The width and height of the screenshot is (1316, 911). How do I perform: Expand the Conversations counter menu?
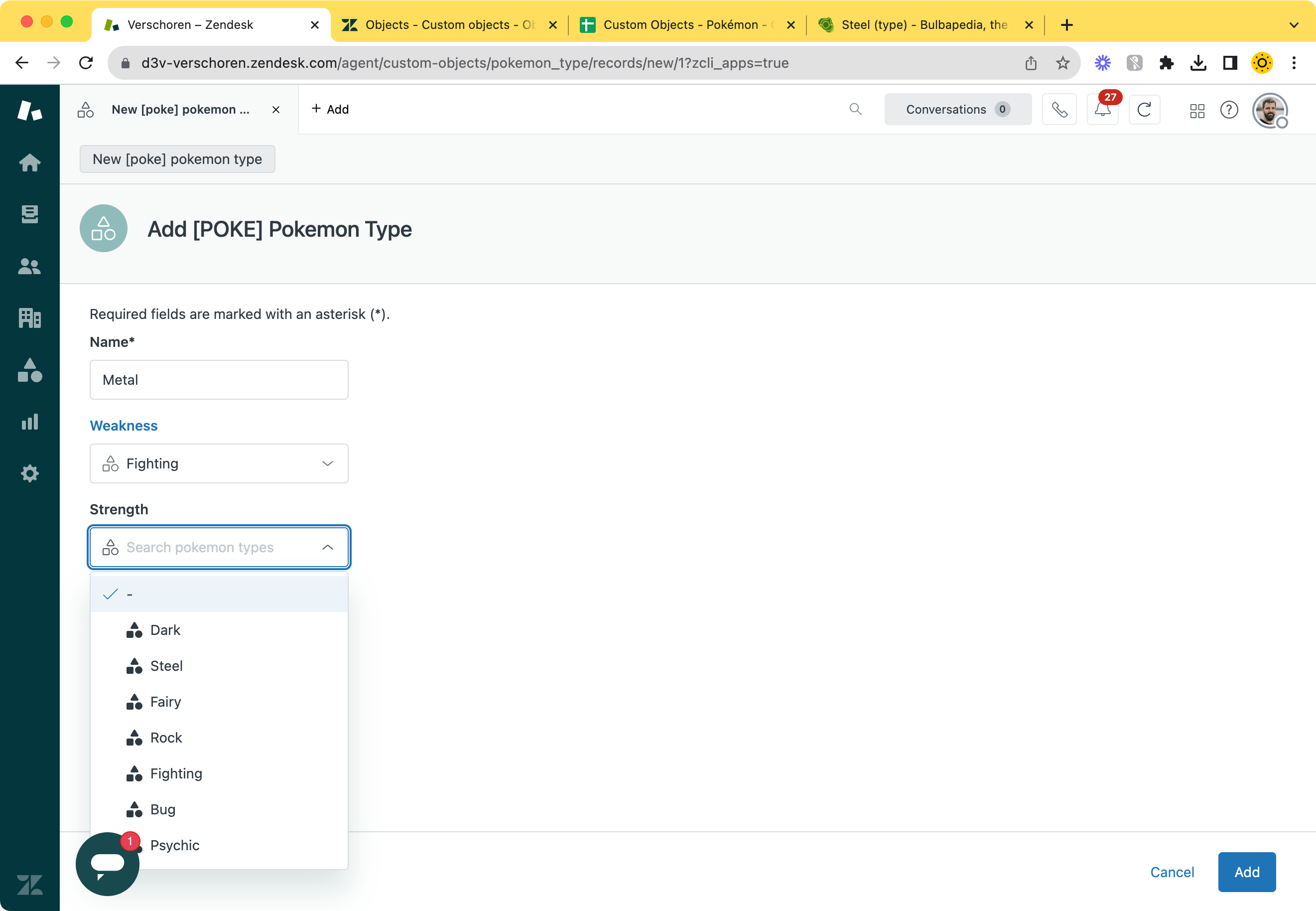pyautogui.click(x=957, y=109)
